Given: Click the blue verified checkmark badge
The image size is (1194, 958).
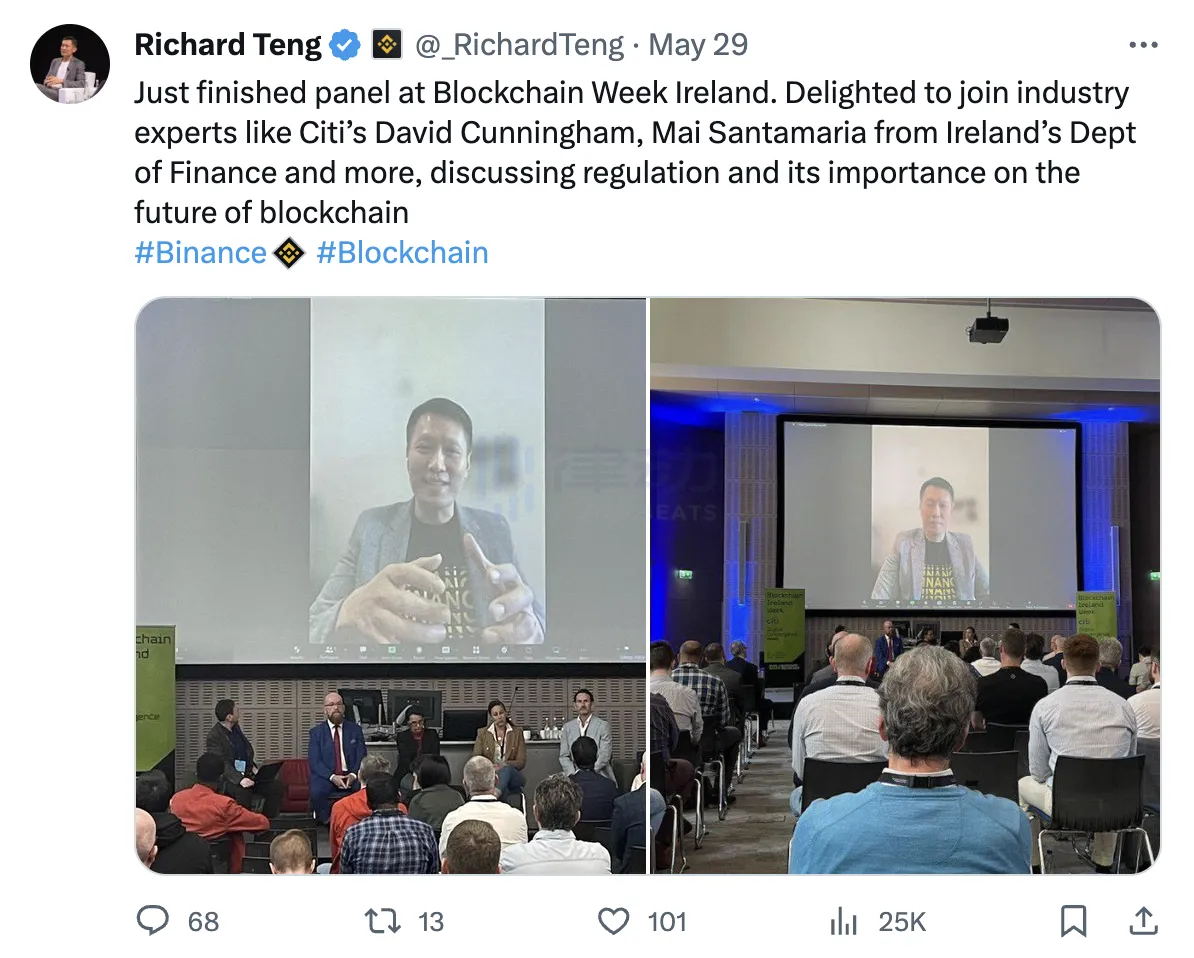Looking at the screenshot, I should coord(346,45).
